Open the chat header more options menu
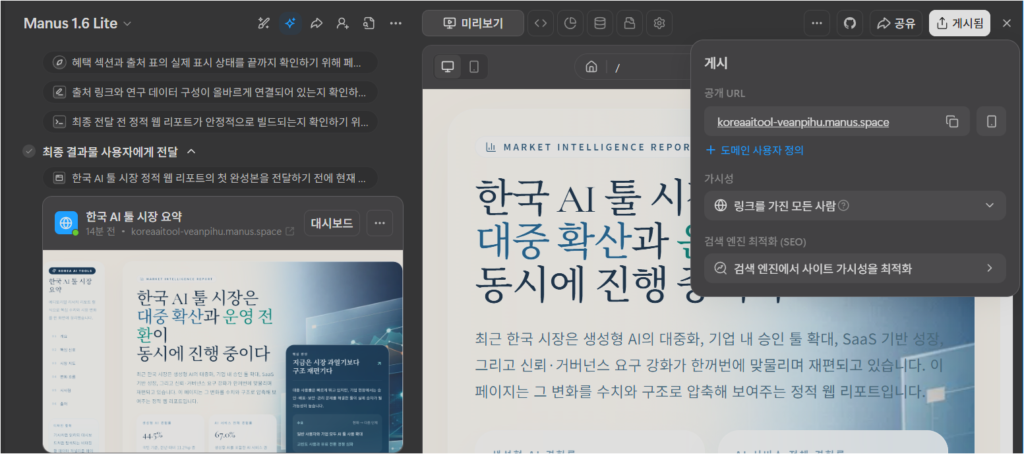 coord(395,24)
